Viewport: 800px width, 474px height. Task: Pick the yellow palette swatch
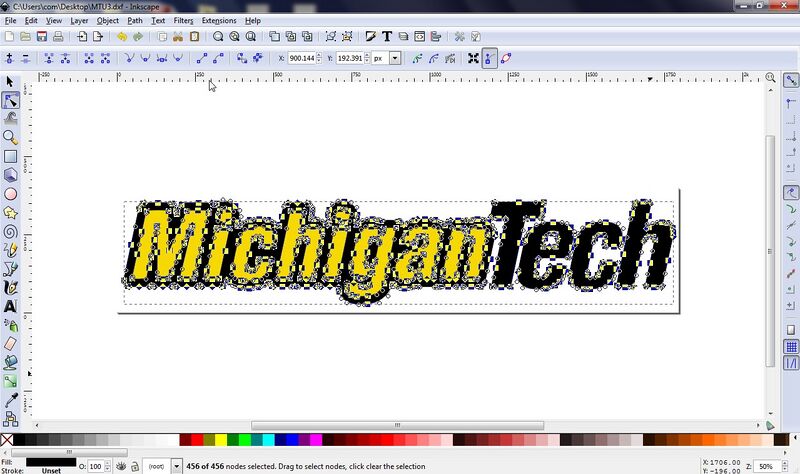221,439
